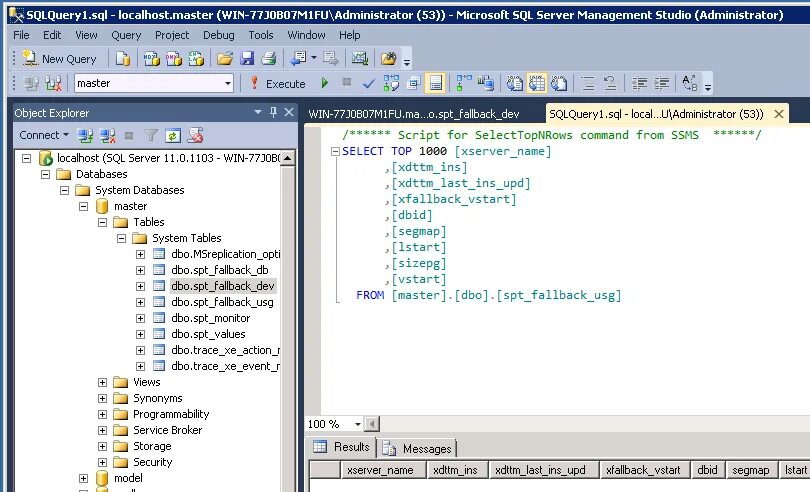The image size is (810, 492).
Task: Click Object Explorer Refresh icon
Action: [x=173, y=135]
